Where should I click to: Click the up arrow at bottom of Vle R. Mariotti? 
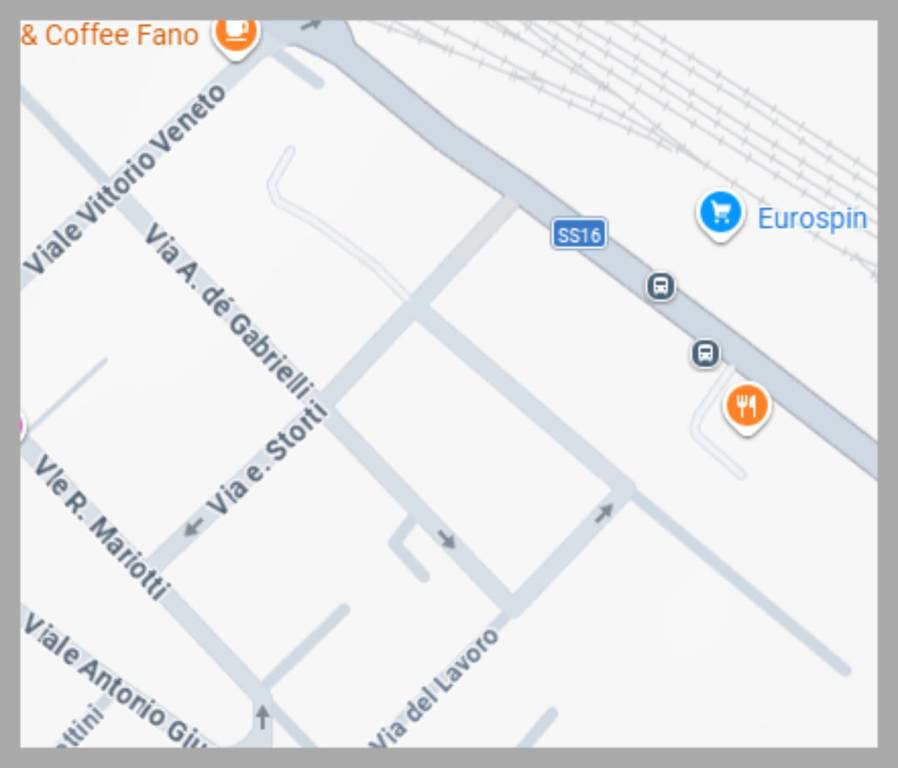click(262, 717)
